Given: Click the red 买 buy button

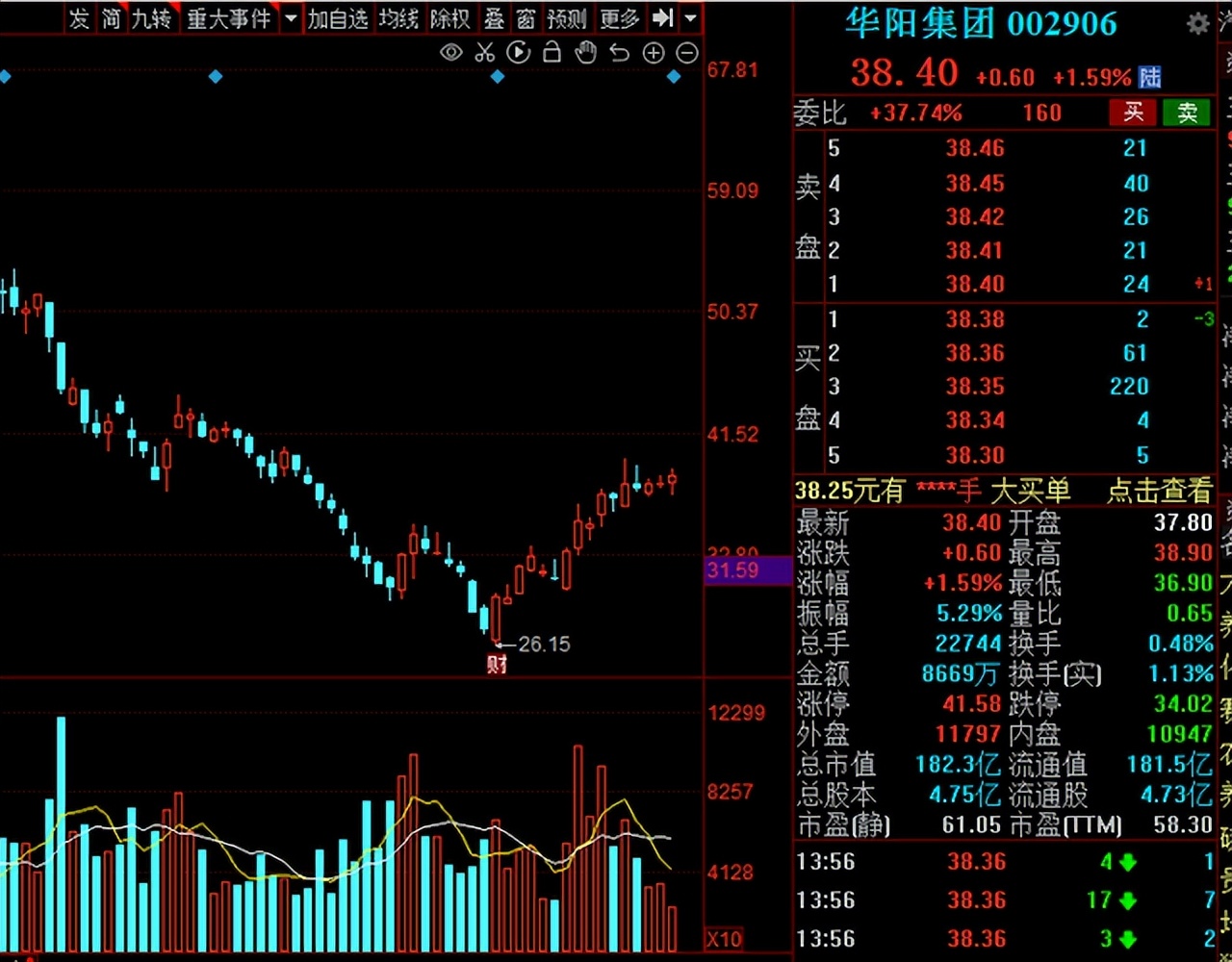Looking at the screenshot, I should point(1134,113).
